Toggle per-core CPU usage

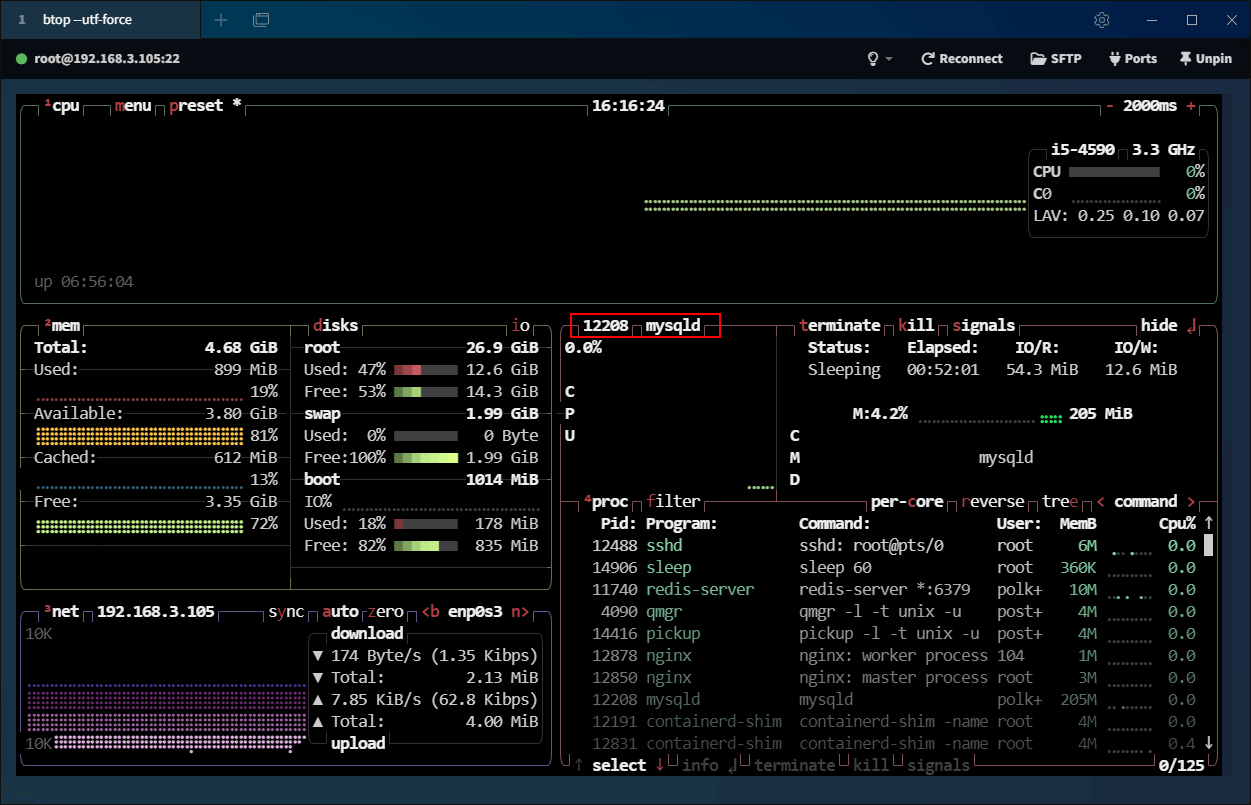pyautogui.click(x=907, y=502)
